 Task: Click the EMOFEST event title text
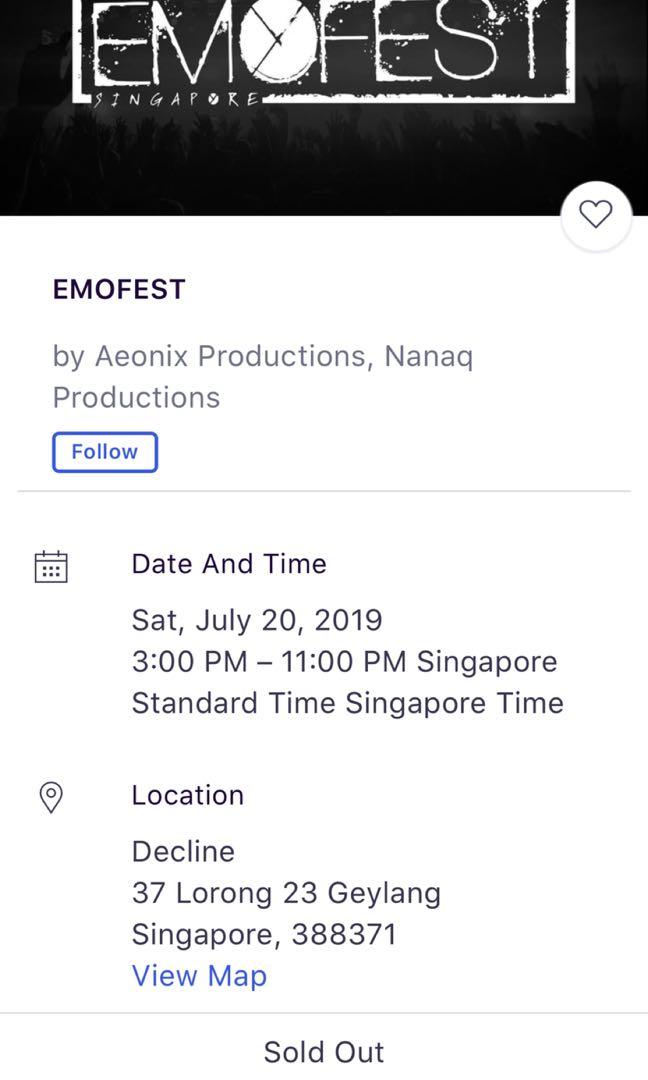pos(119,290)
